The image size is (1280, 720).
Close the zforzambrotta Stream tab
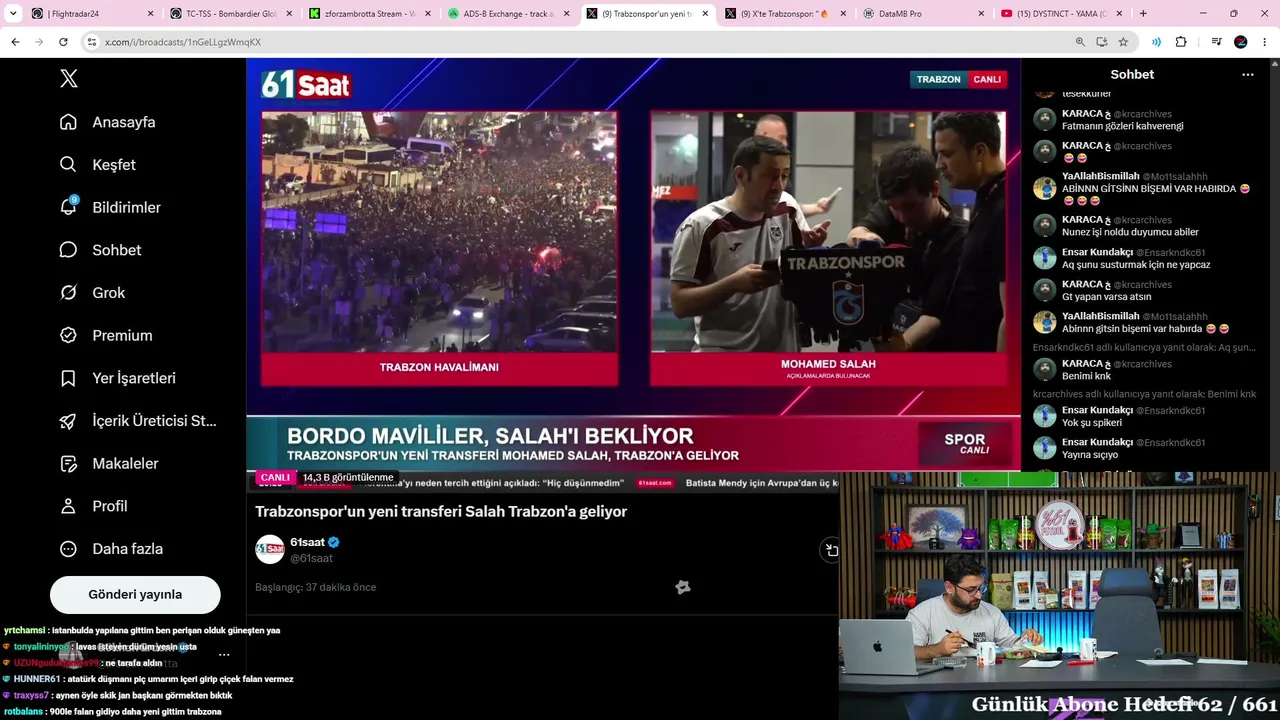point(427,14)
